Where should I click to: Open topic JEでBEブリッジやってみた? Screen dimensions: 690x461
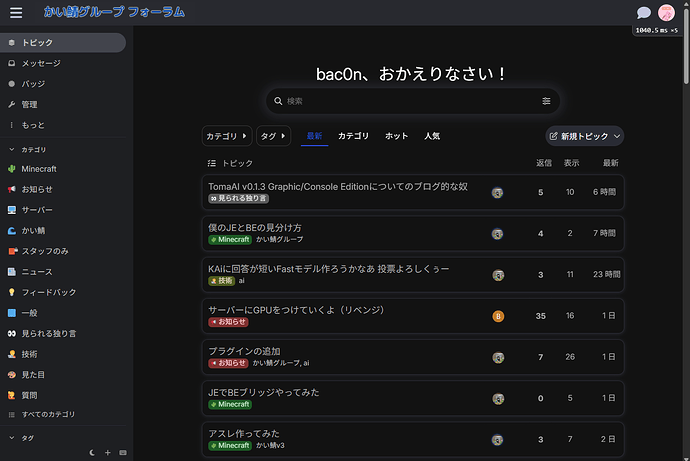264,392
